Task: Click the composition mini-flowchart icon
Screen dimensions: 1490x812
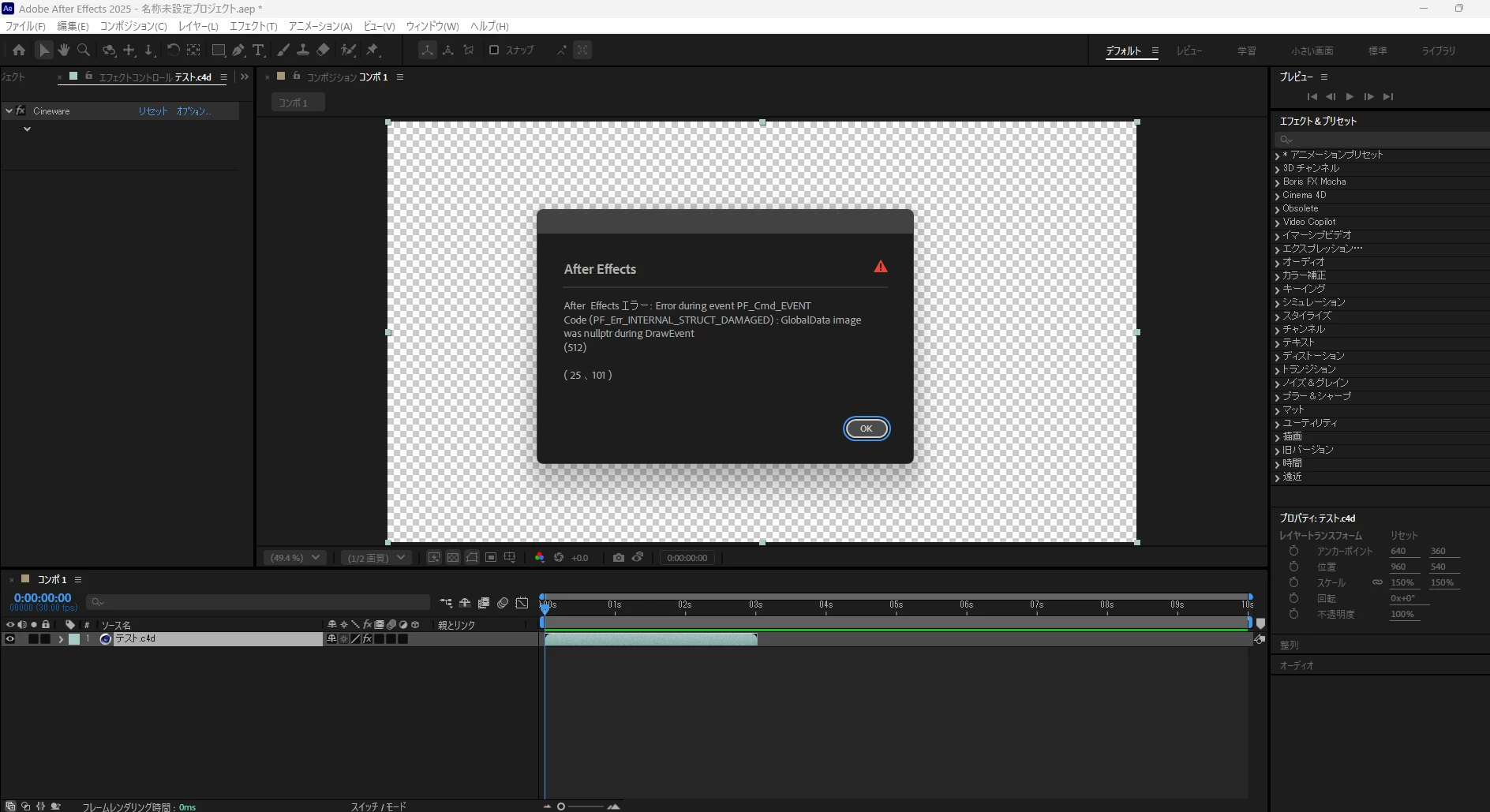Action: tap(446, 603)
